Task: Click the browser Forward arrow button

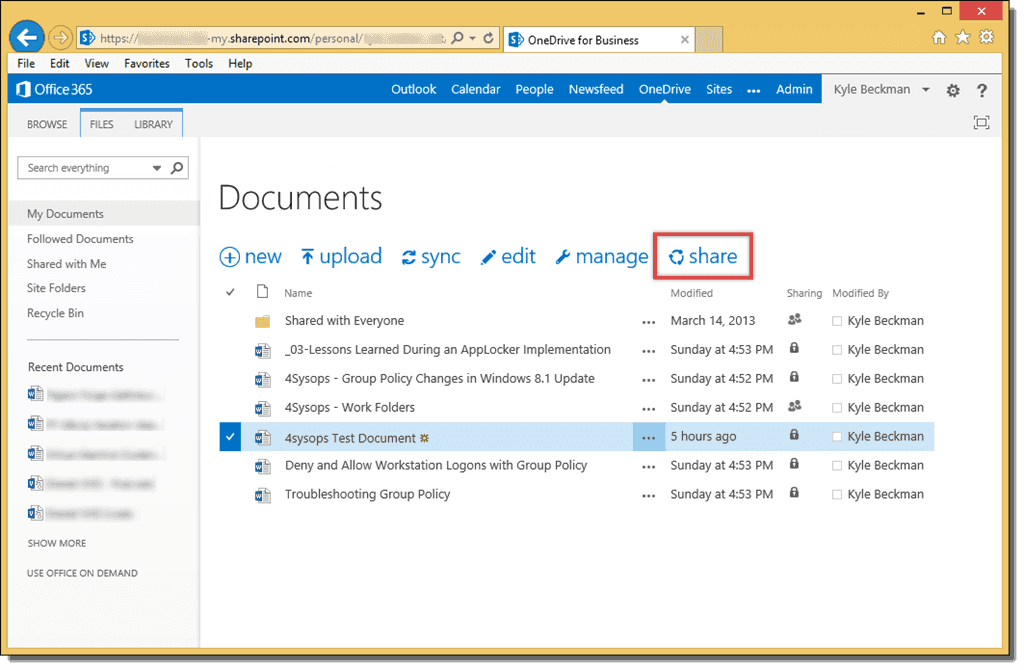Action: (x=60, y=38)
